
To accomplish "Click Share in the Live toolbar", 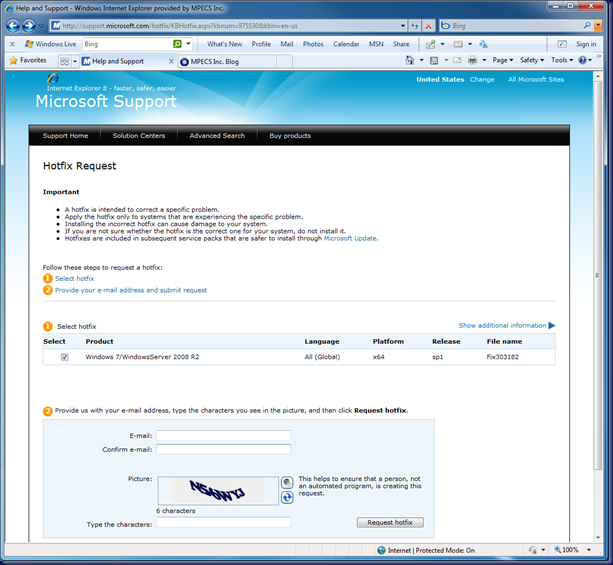I will [x=401, y=44].
